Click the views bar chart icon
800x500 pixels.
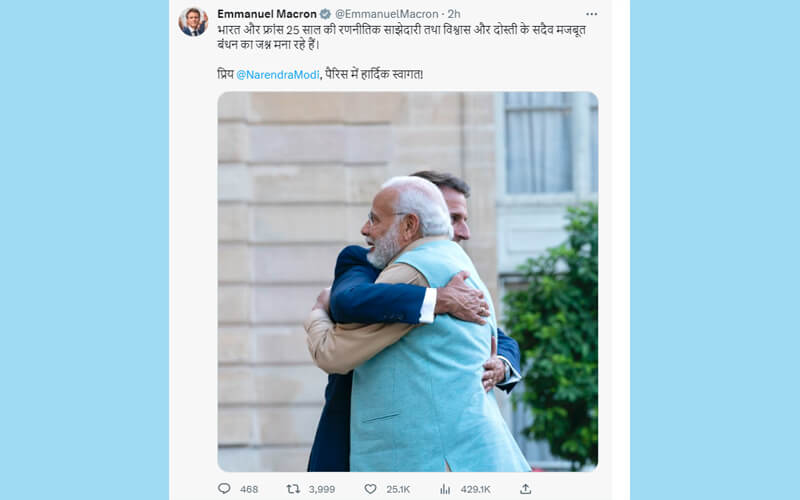[x=445, y=489]
